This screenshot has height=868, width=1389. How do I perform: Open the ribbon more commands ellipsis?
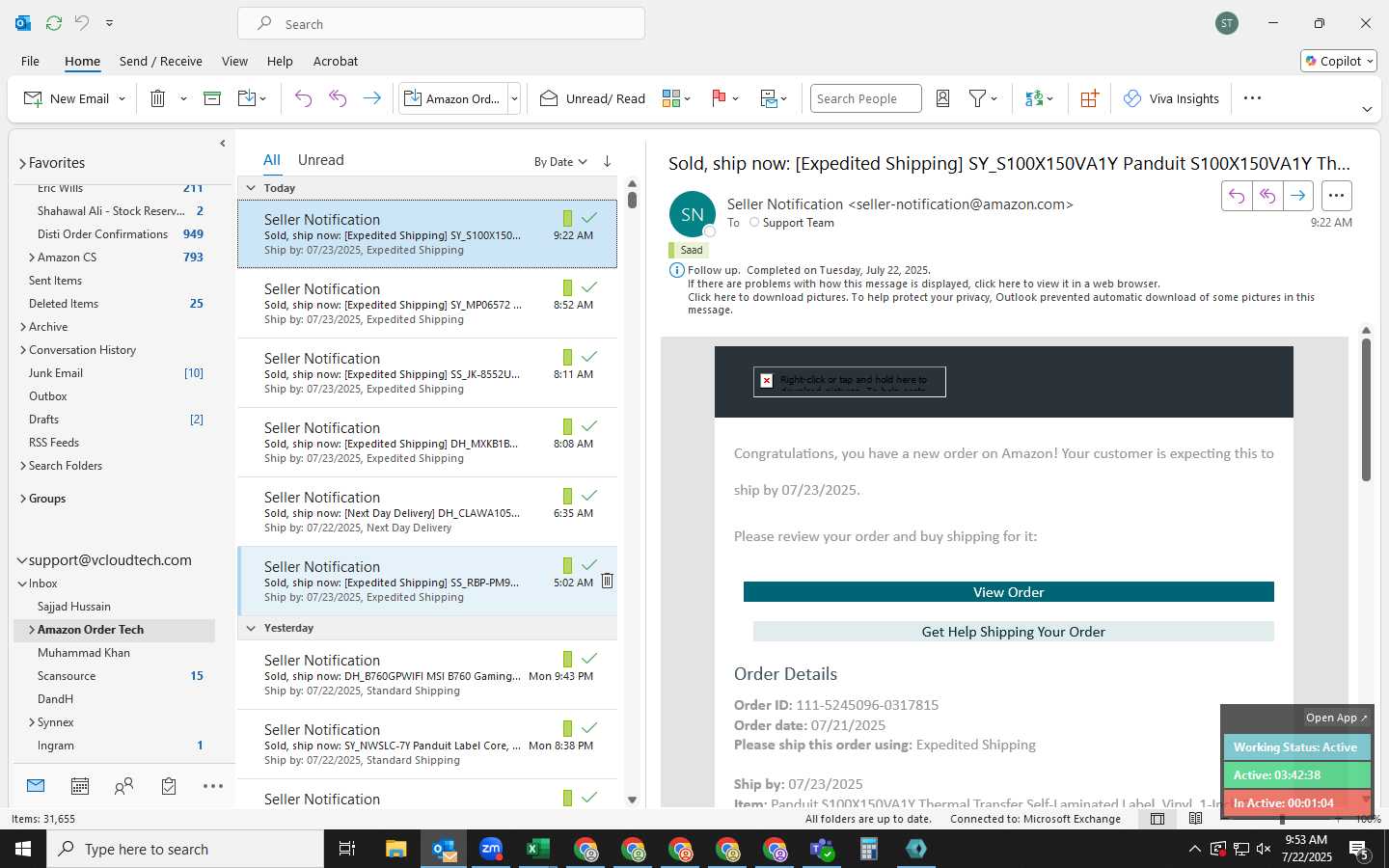(1252, 98)
